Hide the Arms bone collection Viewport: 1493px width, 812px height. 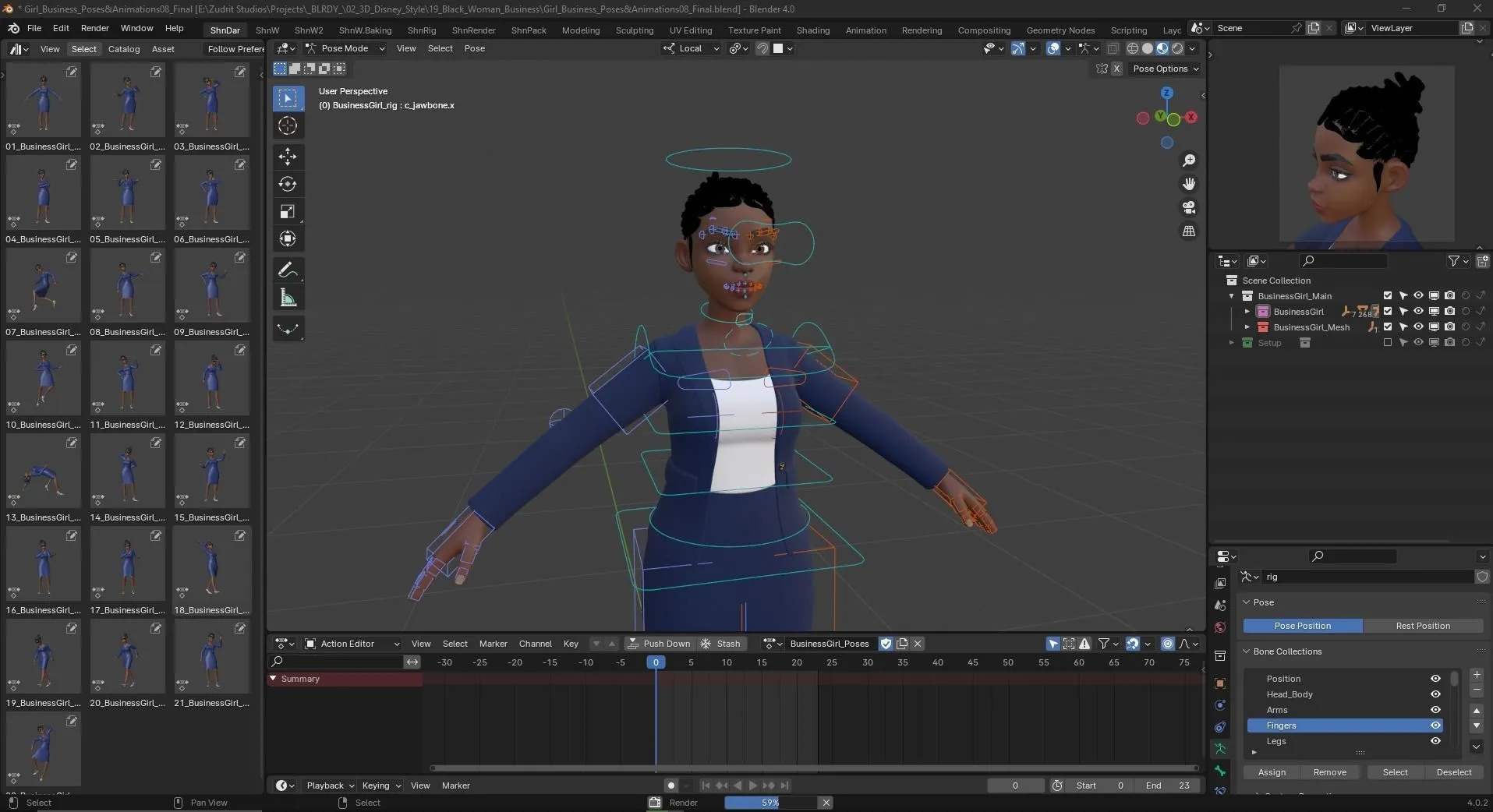pyautogui.click(x=1435, y=710)
